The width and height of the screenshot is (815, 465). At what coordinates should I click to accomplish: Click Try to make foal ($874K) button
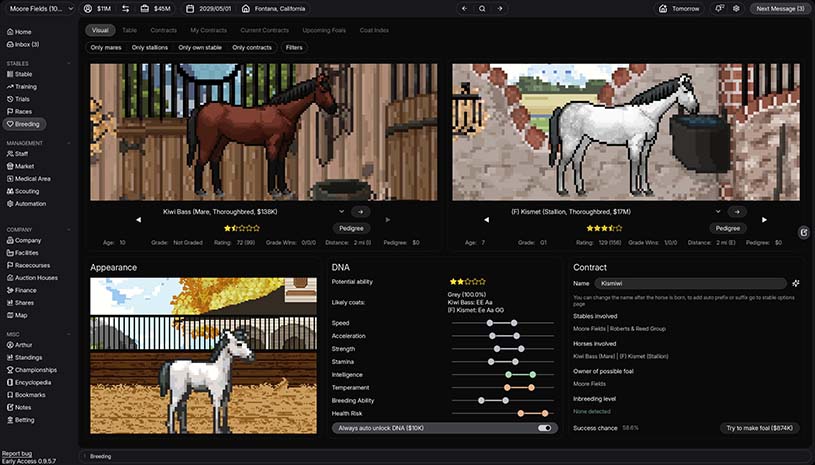click(x=759, y=428)
